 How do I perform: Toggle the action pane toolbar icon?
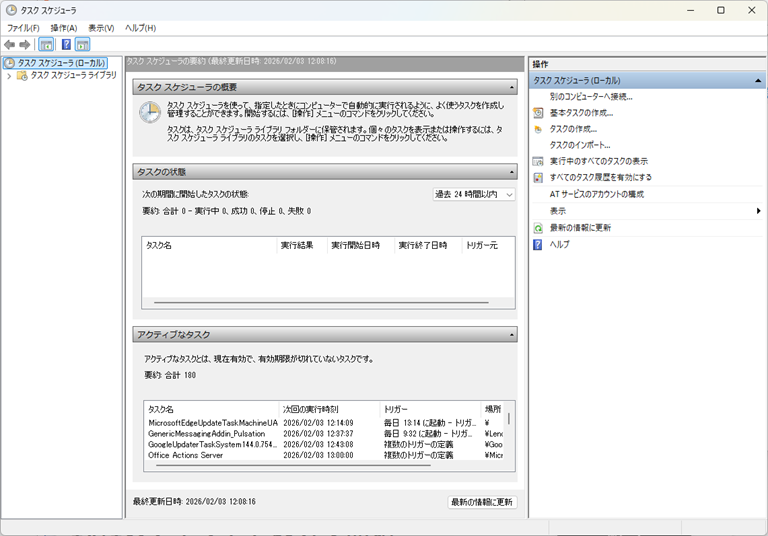82,45
